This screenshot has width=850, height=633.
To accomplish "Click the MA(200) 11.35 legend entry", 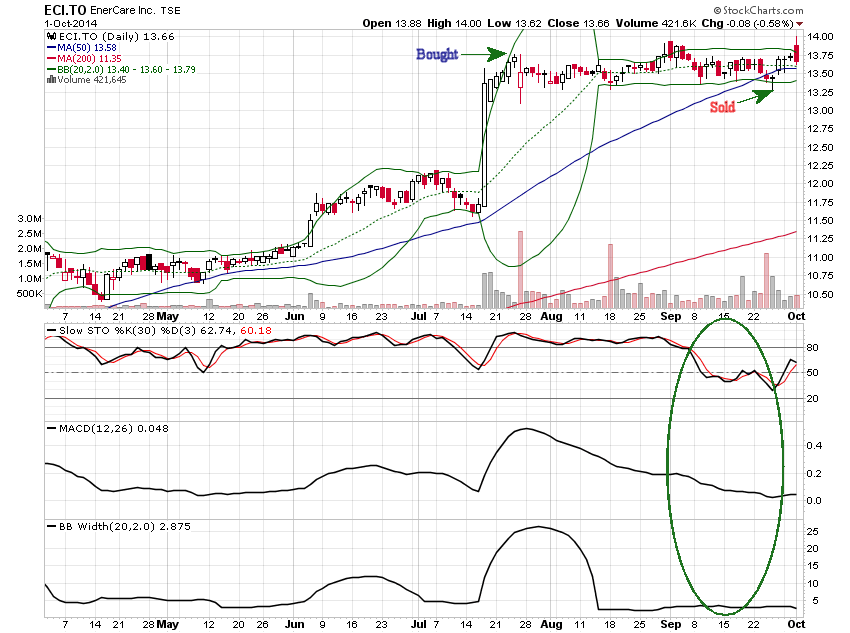I will coord(85,59).
